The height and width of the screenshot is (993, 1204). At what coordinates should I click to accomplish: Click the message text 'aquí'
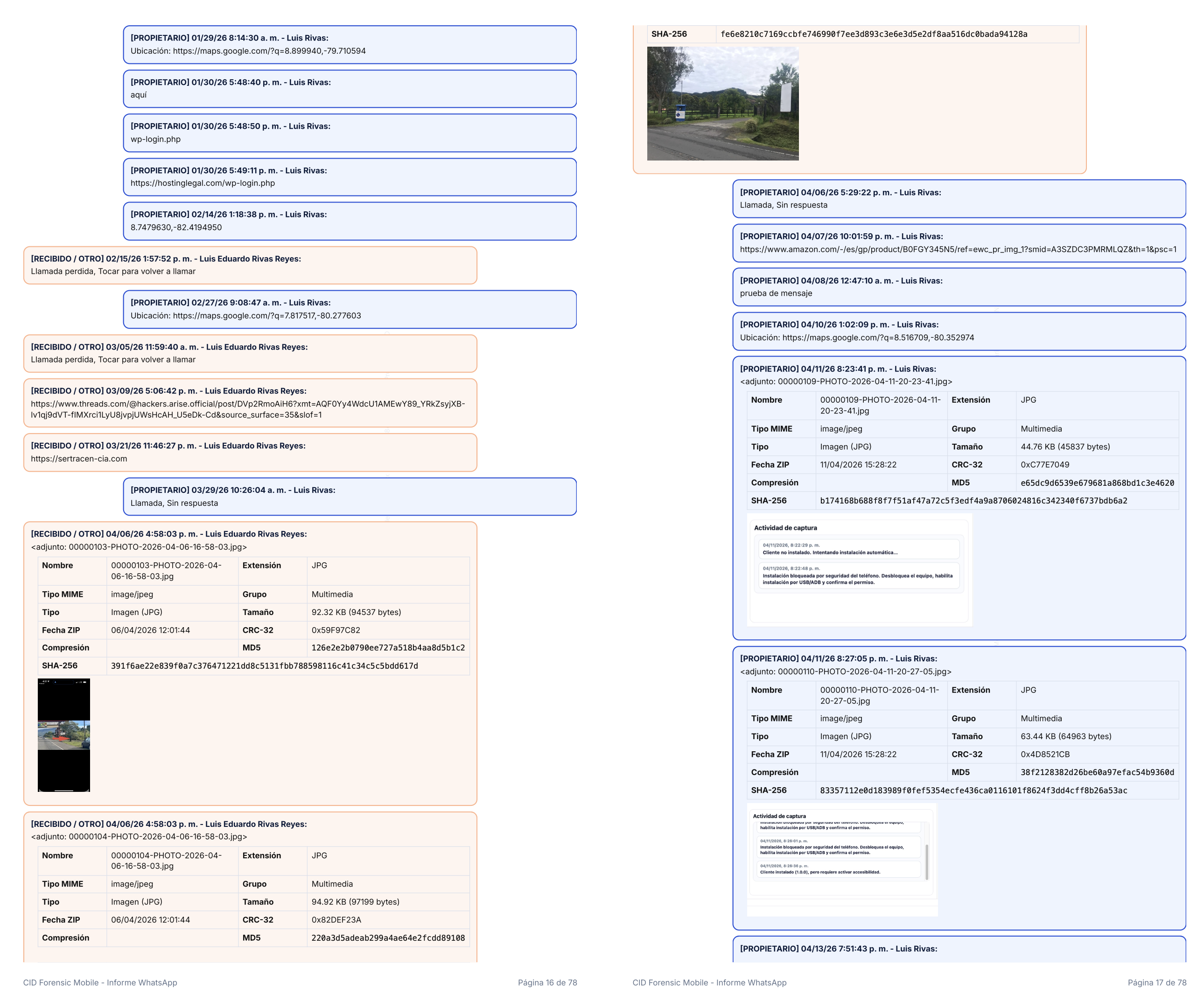(x=139, y=95)
